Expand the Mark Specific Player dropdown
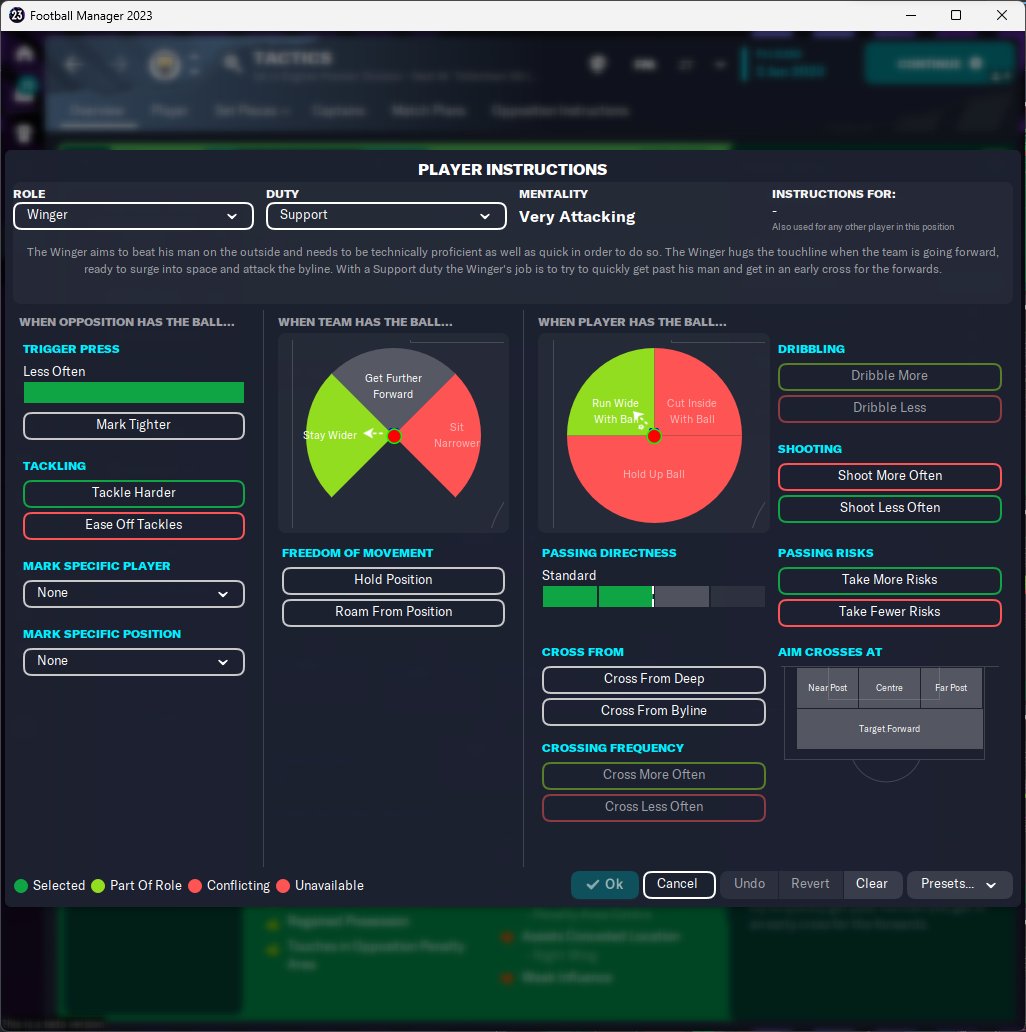The height and width of the screenshot is (1032, 1026). point(134,594)
